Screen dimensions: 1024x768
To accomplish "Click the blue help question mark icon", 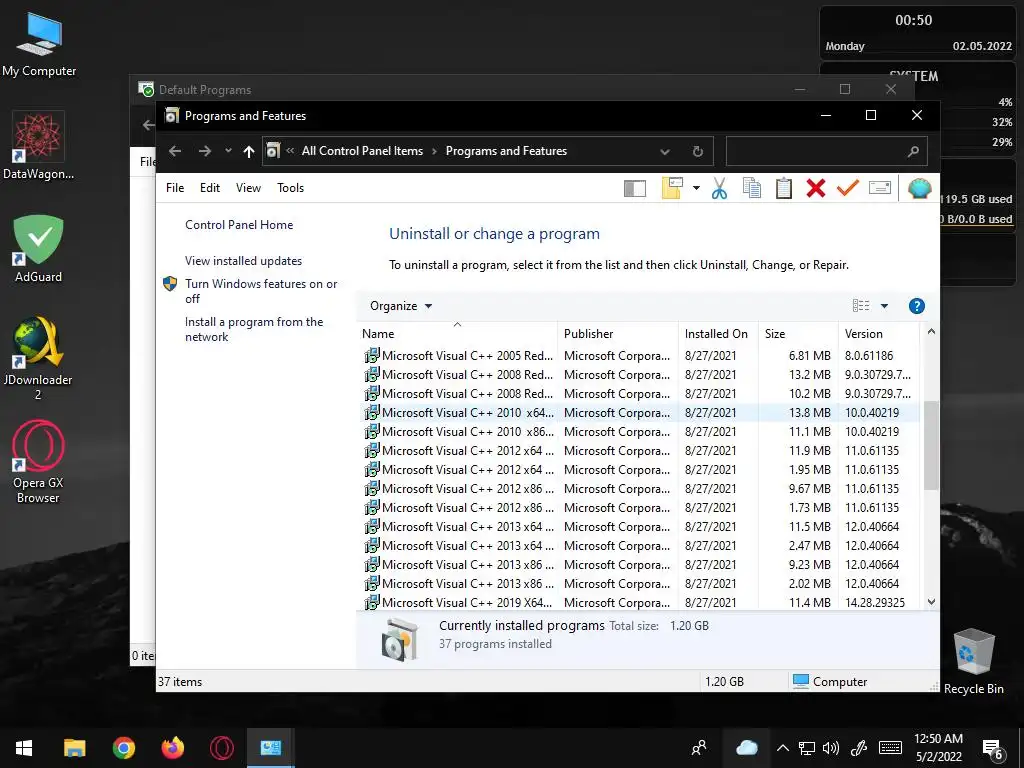I will [x=916, y=306].
